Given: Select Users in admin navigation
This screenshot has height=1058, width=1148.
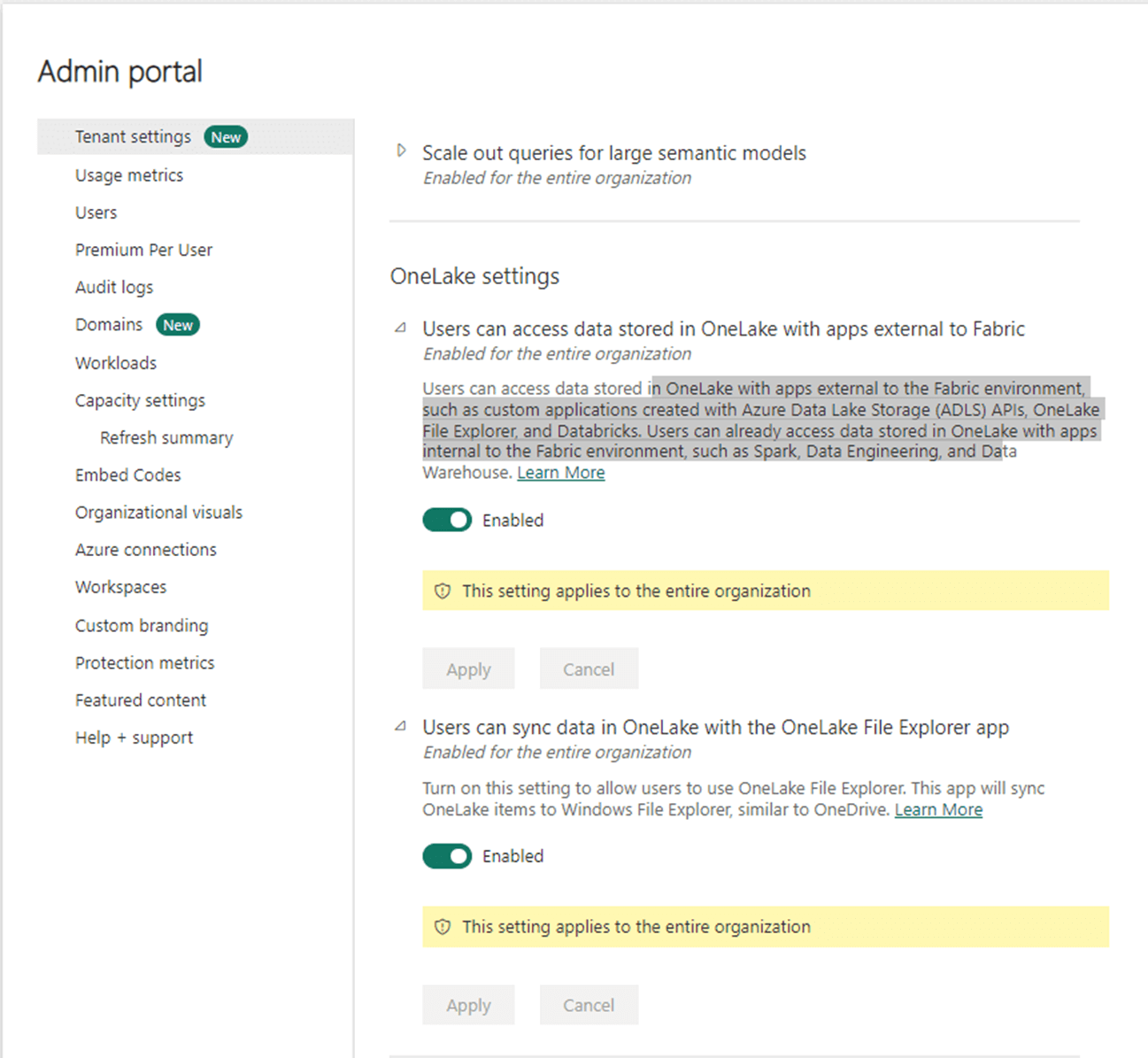Looking at the screenshot, I should (96, 212).
